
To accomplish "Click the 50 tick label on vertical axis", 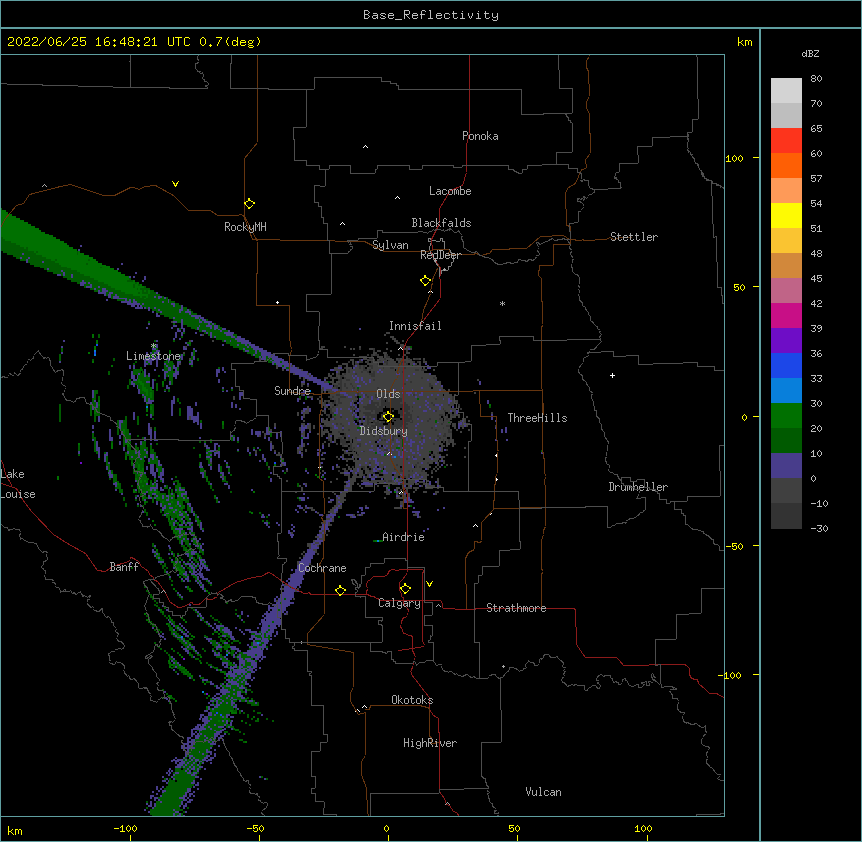I will tap(739, 287).
